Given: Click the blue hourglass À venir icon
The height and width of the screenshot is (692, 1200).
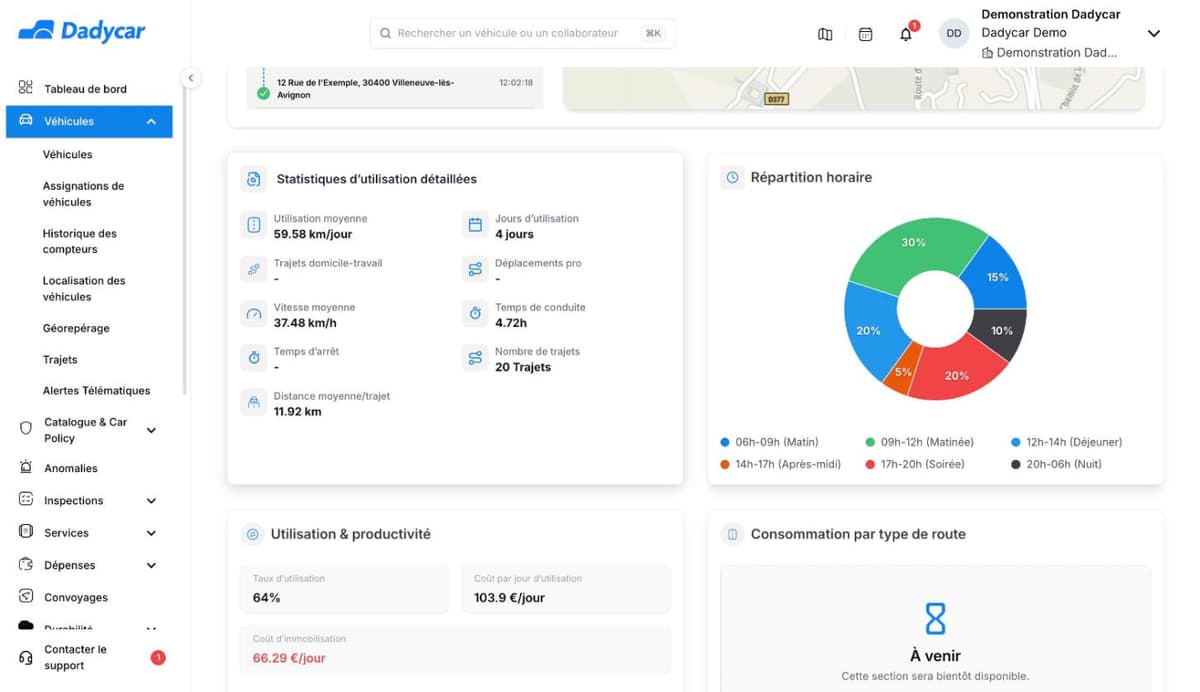Looking at the screenshot, I should click(x=935, y=619).
